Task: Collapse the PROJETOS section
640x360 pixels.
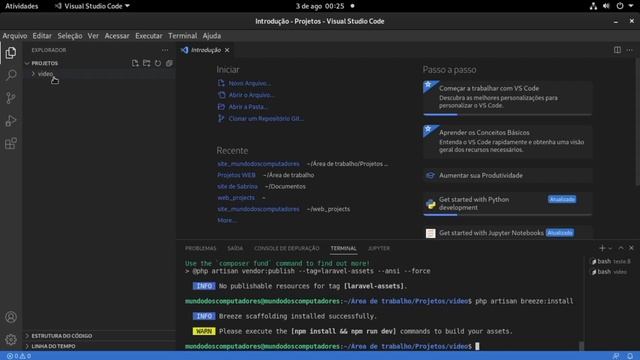Action: coord(44,63)
